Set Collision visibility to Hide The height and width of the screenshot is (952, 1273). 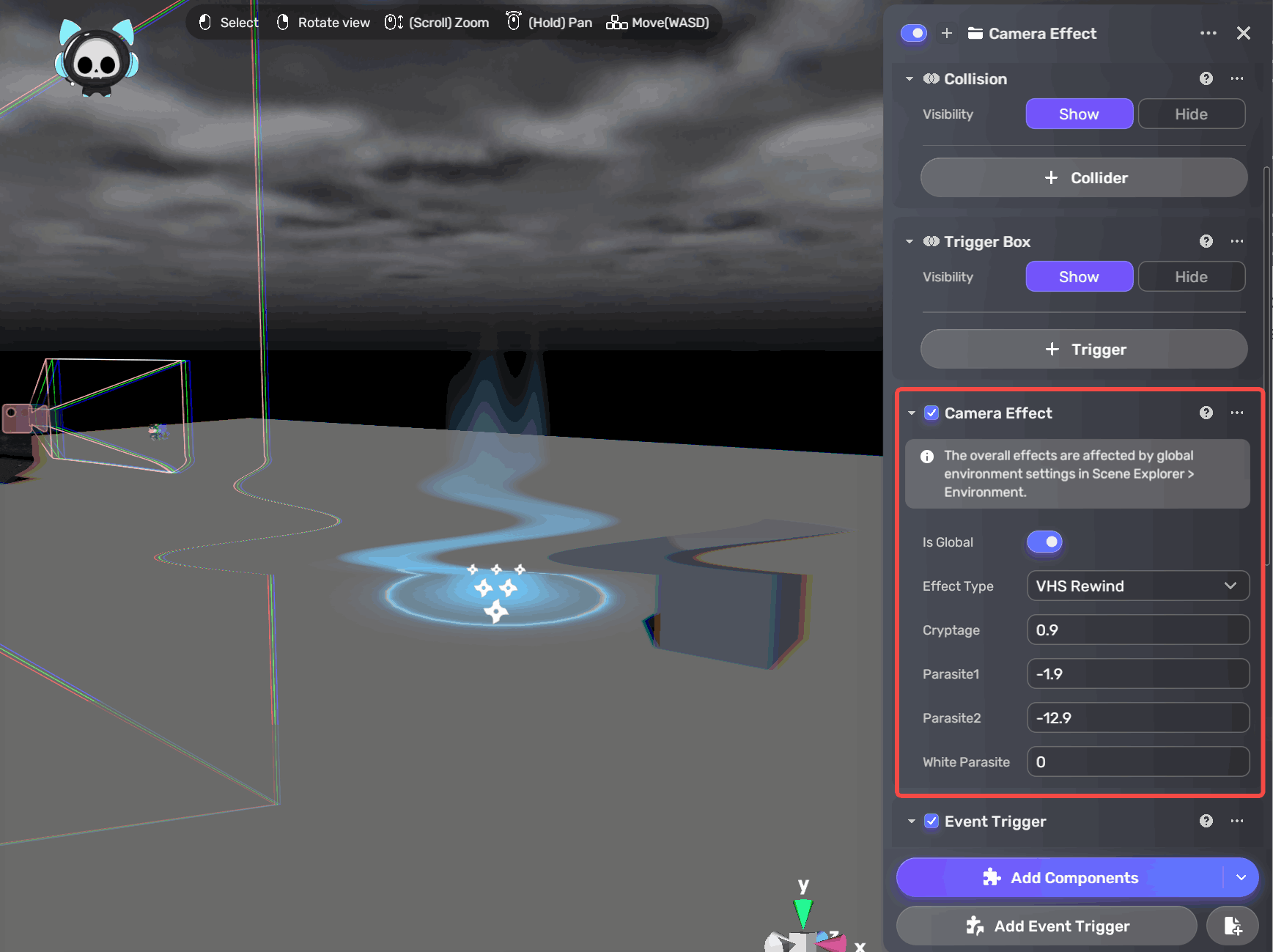pyautogui.click(x=1191, y=114)
